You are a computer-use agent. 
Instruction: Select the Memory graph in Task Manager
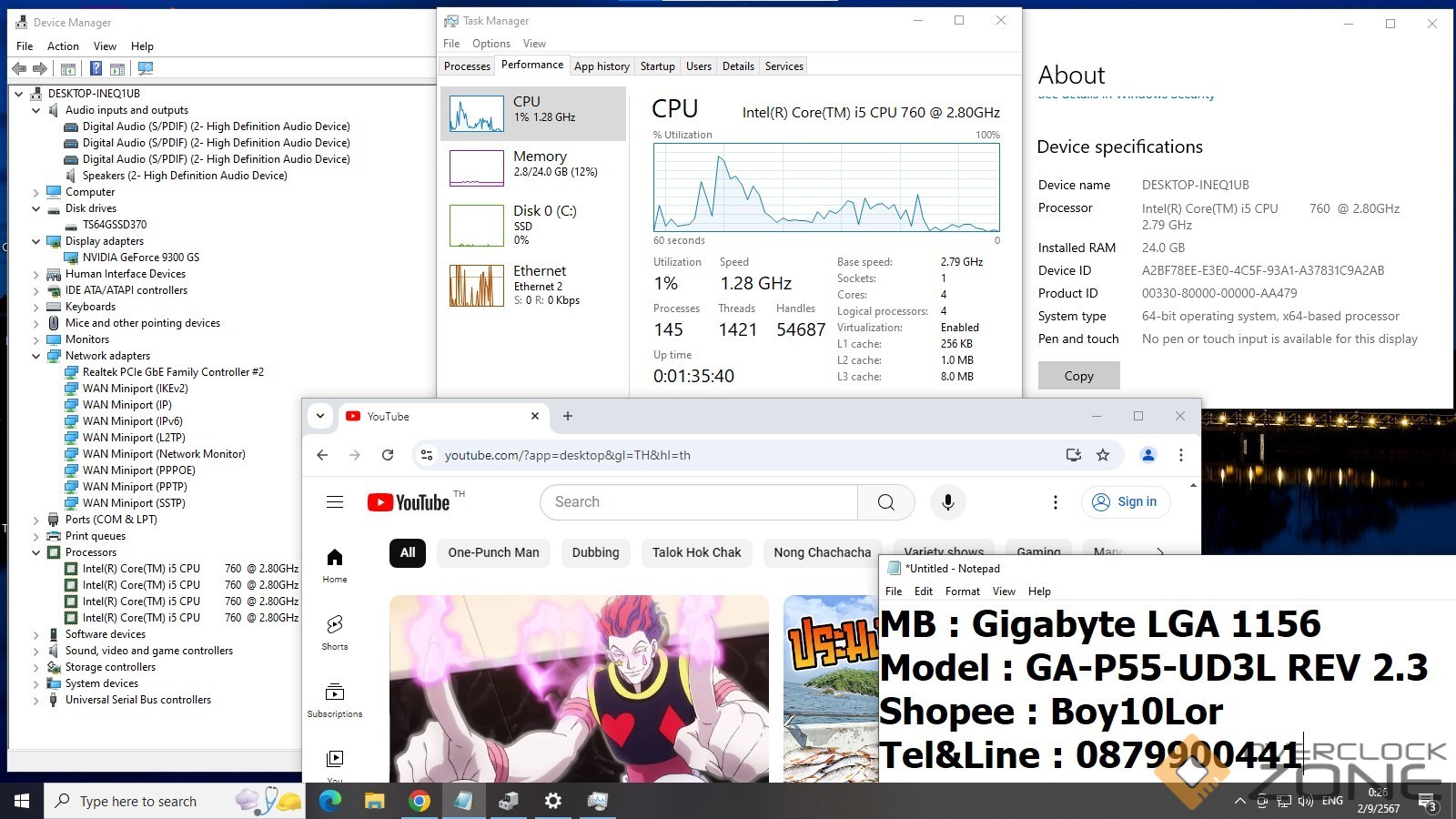click(533, 165)
